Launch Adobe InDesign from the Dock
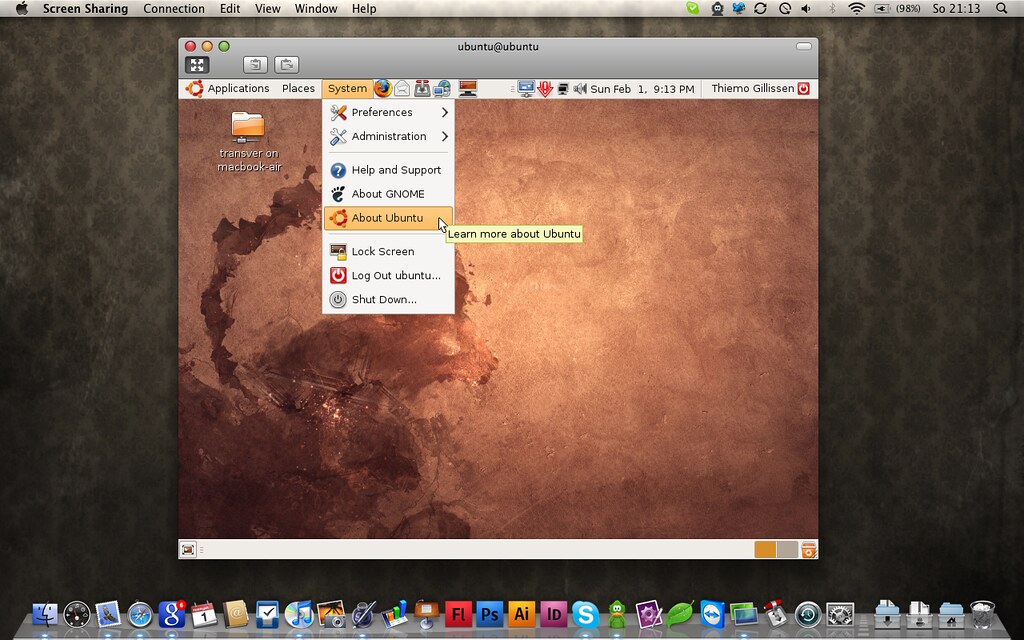Image resolution: width=1024 pixels, height=640 pixels. coord(553,614)
